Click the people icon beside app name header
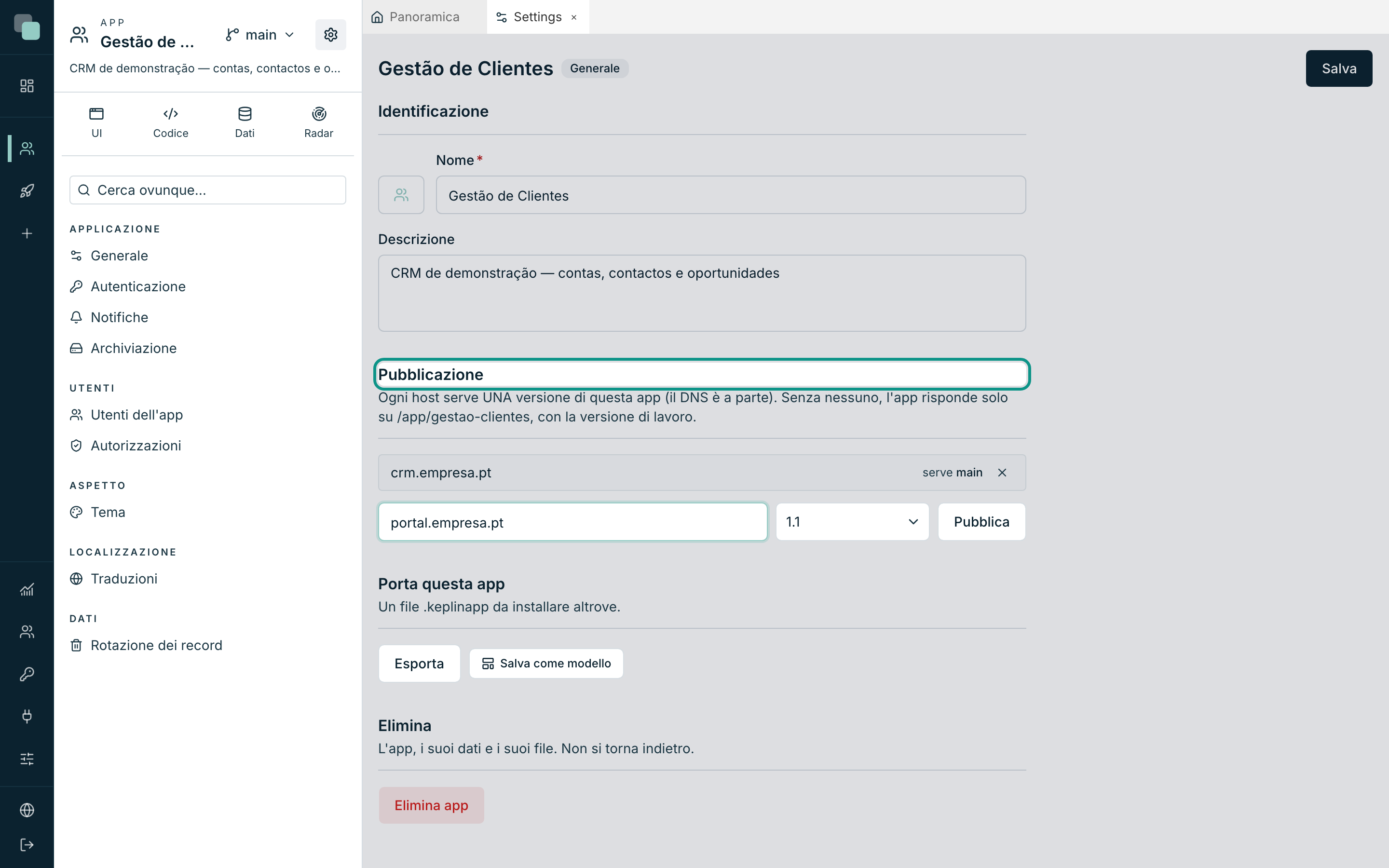This screenshot has width=1389, height=868. pos(79,35)
